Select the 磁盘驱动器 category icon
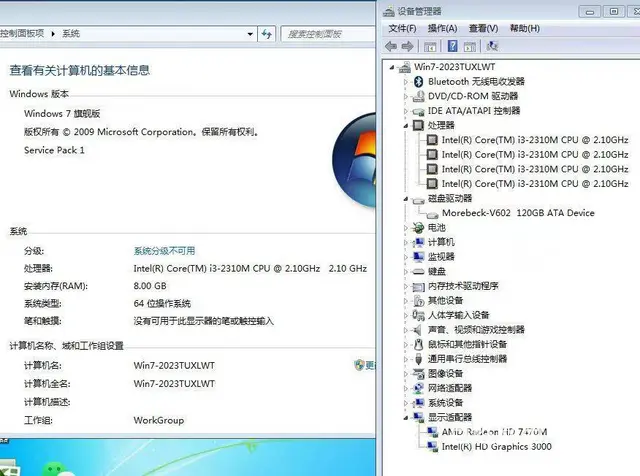The image size is (640, 476). click(x=418, y=199)
